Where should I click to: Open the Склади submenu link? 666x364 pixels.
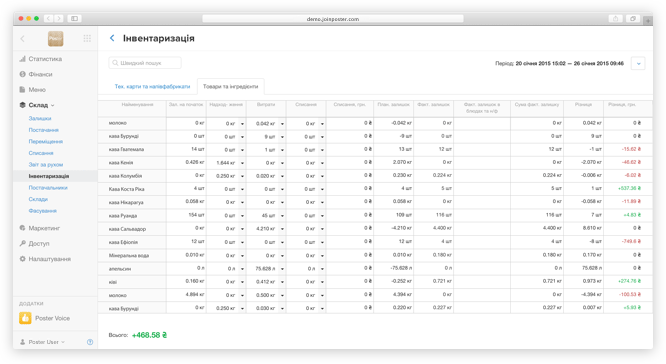pos(38,199)
